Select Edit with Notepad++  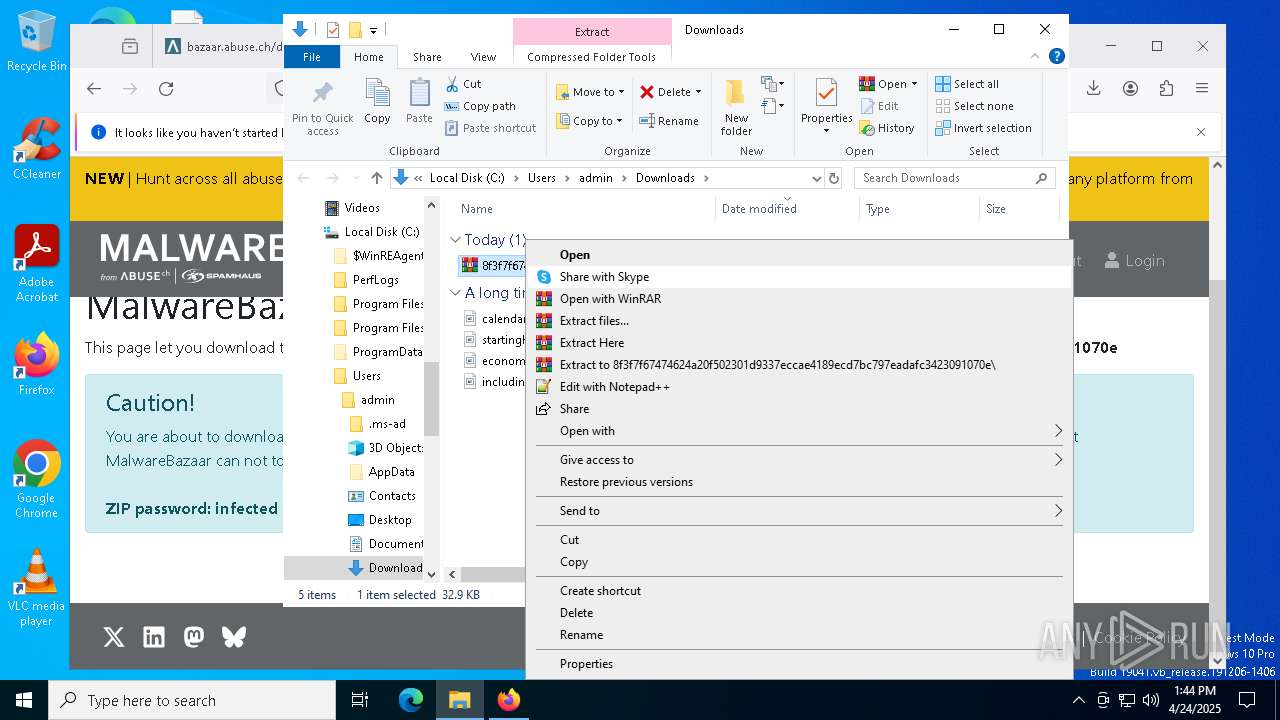pos(800,387)
